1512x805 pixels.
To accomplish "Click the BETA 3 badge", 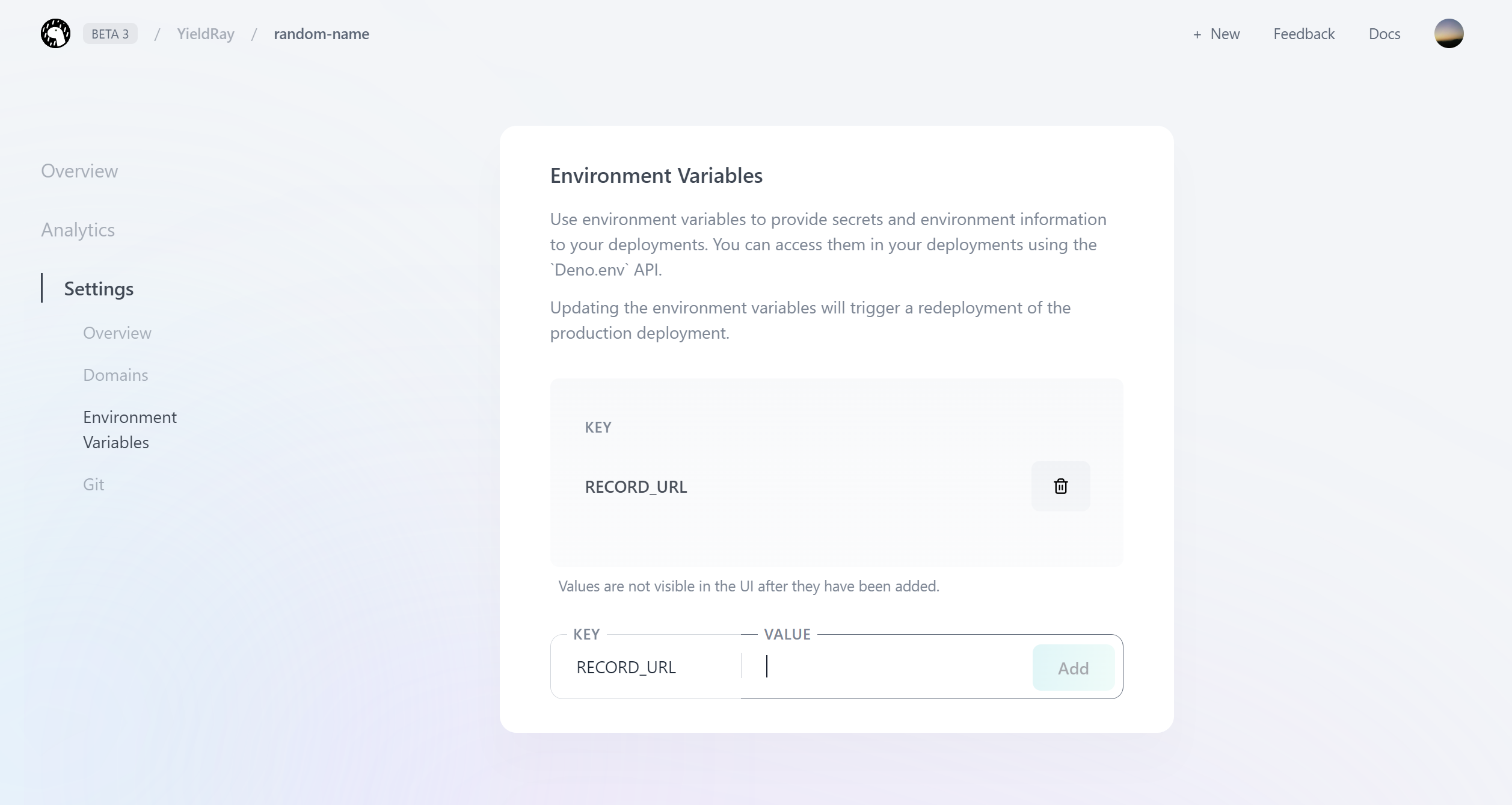I will point(110,34).
